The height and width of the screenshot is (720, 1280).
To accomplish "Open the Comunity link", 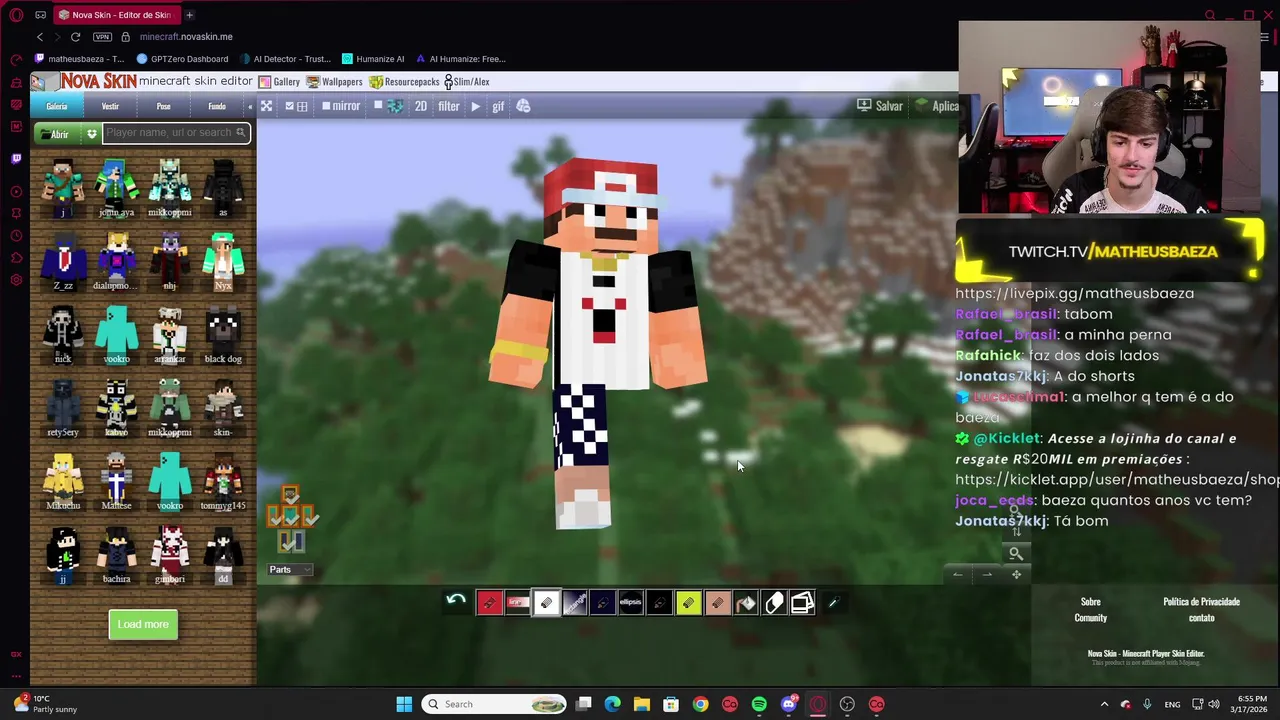I will tap(1091, 618).
